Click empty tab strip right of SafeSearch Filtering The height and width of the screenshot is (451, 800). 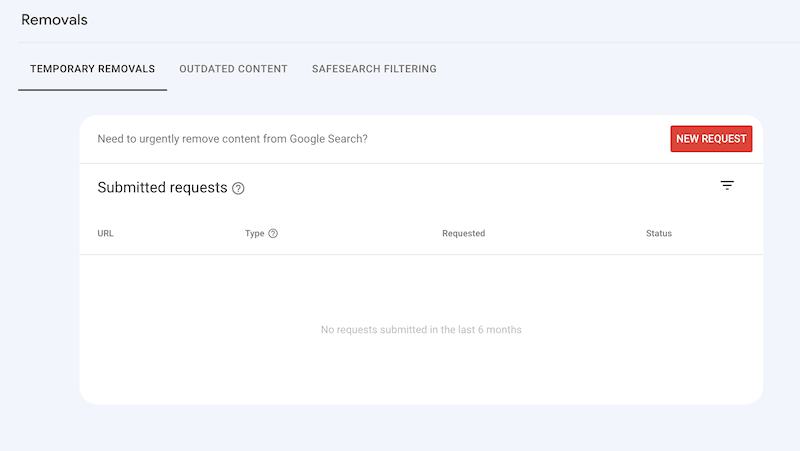coord(600,69)
